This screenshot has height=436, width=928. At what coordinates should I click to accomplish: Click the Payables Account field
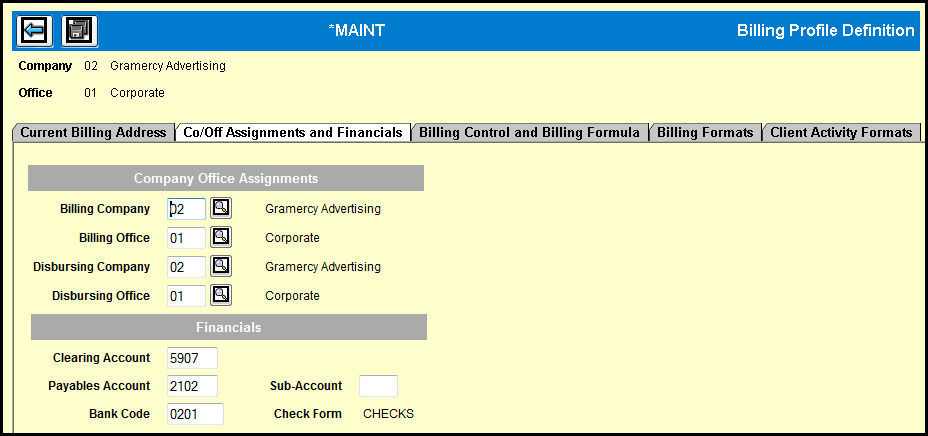(x=192, y=386)
